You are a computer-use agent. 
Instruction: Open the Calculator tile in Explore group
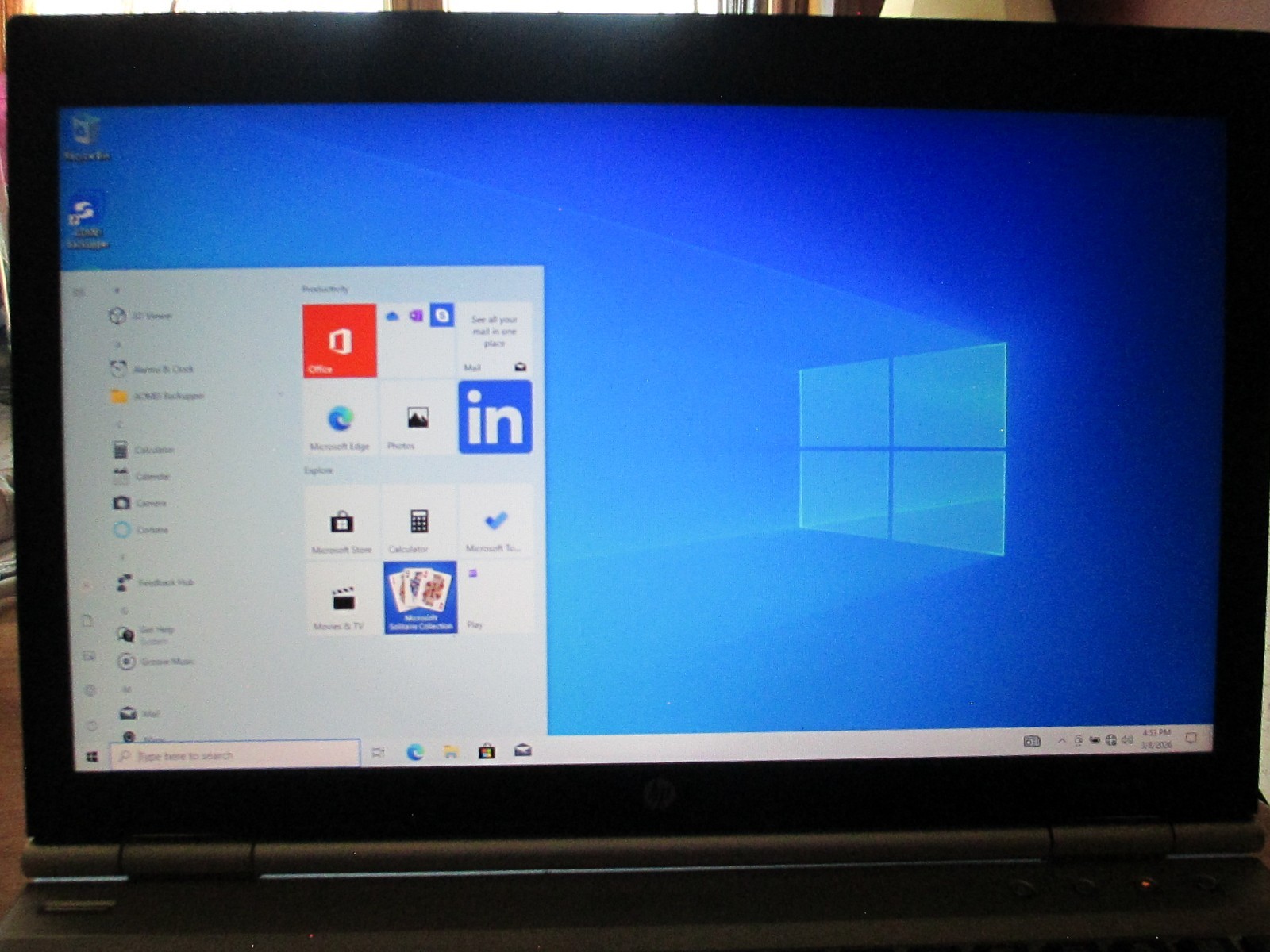pos(419,521)
